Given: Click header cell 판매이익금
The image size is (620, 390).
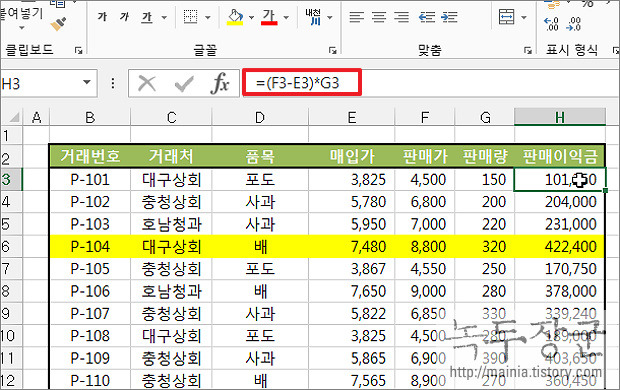Looking at the screenshot, I should click(560, 156).
